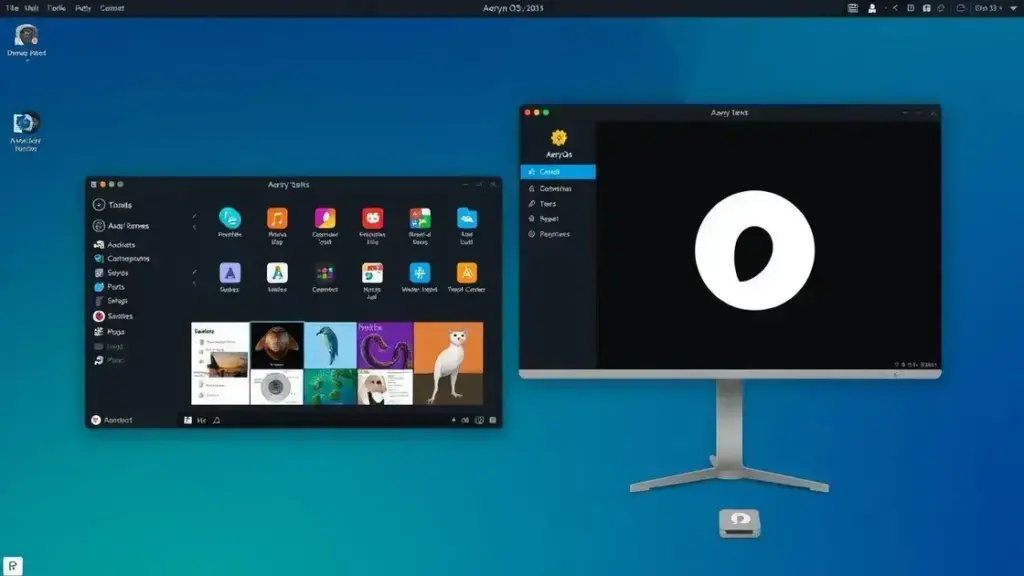Expand the dropdown arrow at top-right corner
The image size is (1024, 576).
point(1014,8)
